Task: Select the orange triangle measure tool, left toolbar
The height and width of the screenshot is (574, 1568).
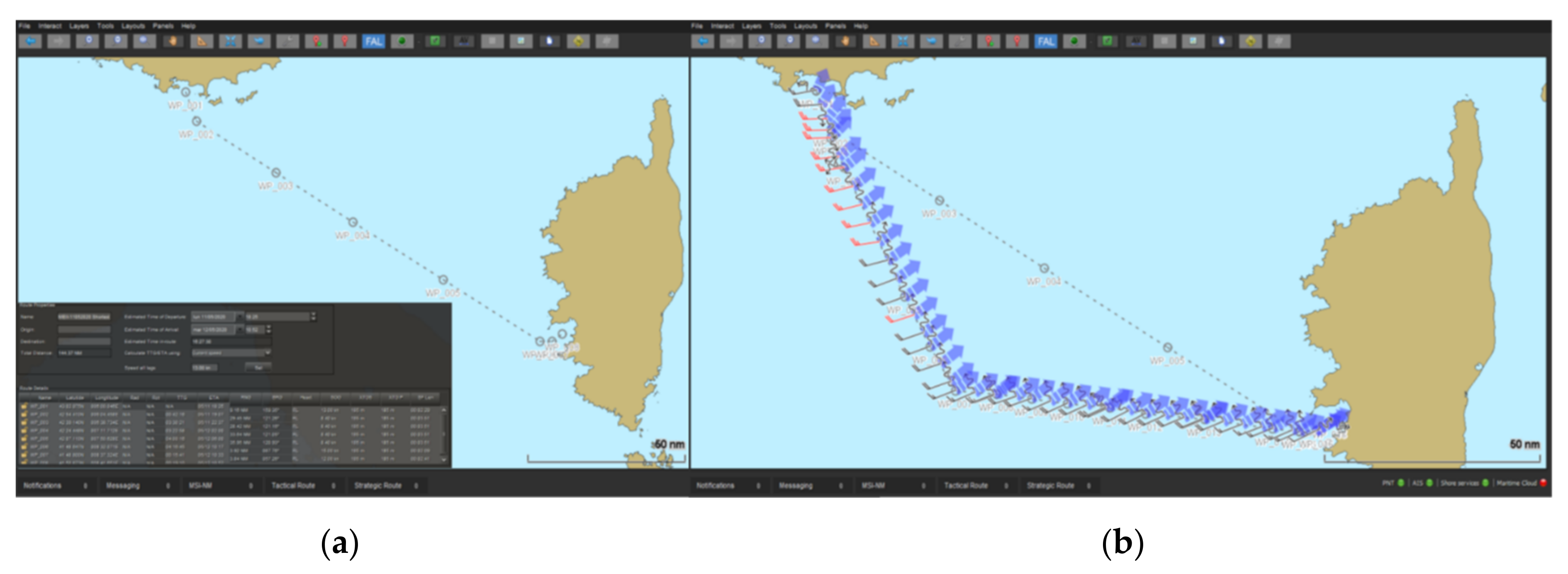Action: pyautogui.click(x=202, y=41)
